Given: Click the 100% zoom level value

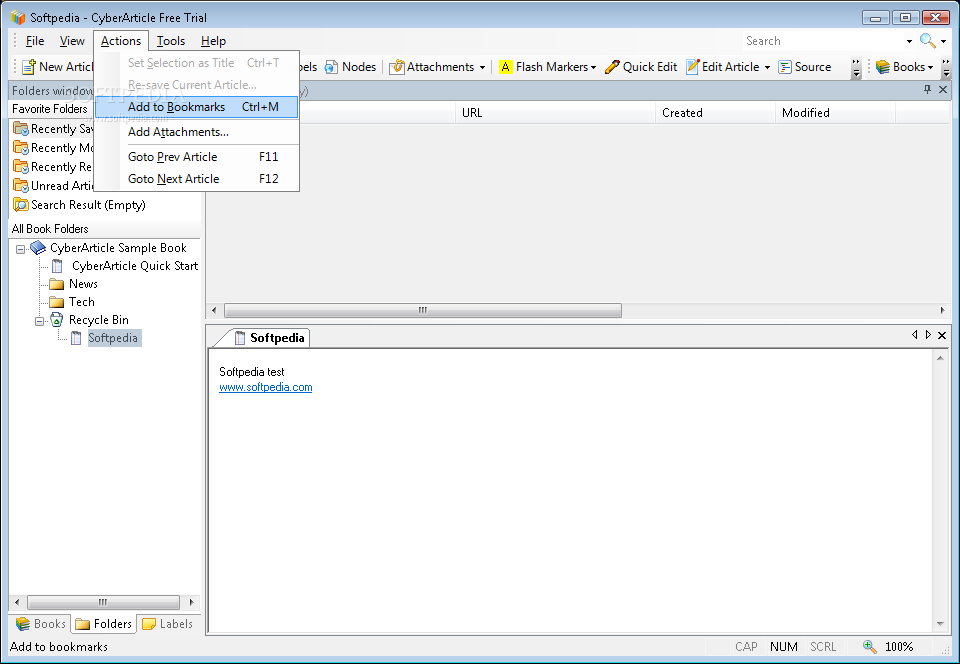Looking at the screenshot, I should 899,646.
